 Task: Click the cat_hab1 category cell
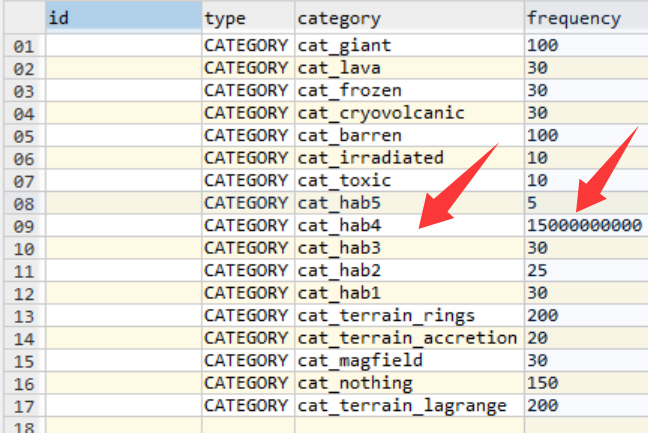click(x=410, y=293)
